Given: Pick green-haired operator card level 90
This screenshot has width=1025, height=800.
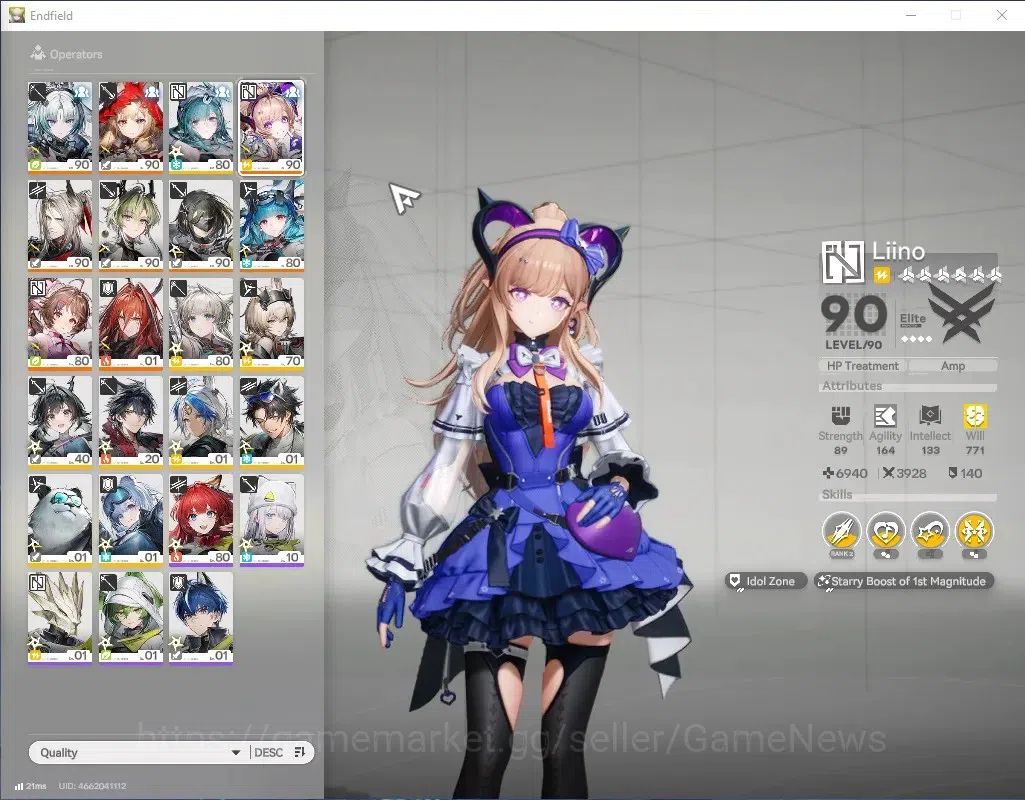Looking at the screenshot, I should 131,225.
